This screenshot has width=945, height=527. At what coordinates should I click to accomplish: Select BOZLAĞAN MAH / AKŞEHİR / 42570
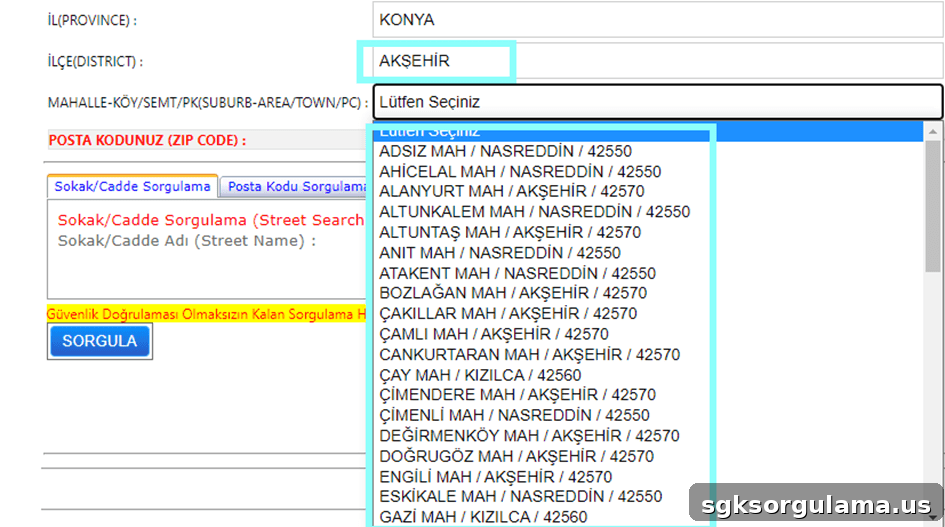tap(648, 294)
